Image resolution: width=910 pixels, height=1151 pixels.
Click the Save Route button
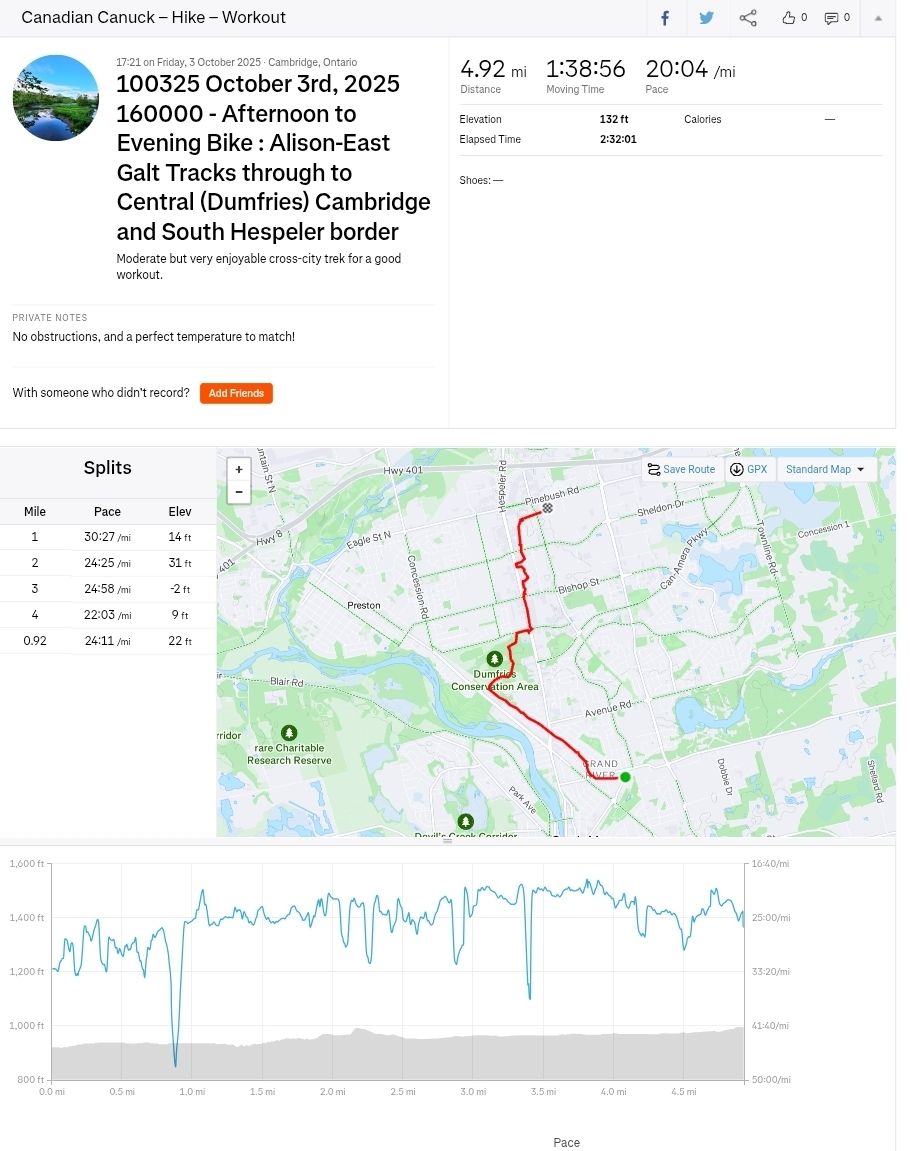pyautogui.click(x=681, y=469)
